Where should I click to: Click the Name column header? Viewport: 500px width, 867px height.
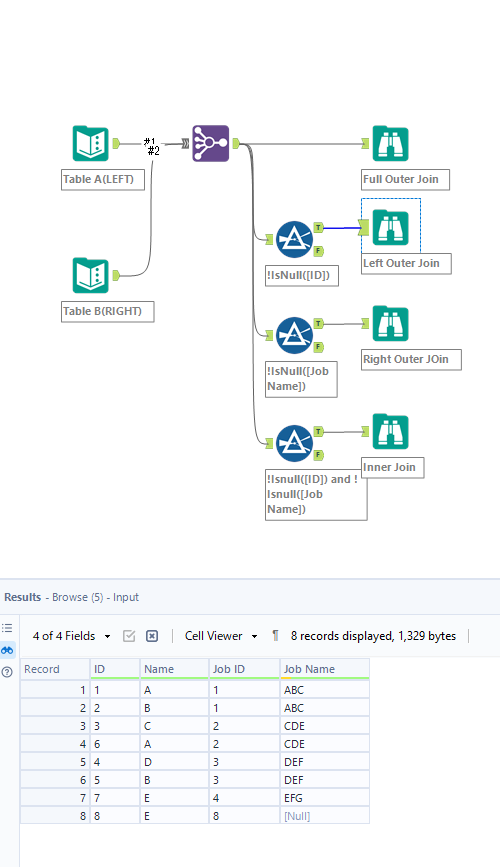coord(175,669)
